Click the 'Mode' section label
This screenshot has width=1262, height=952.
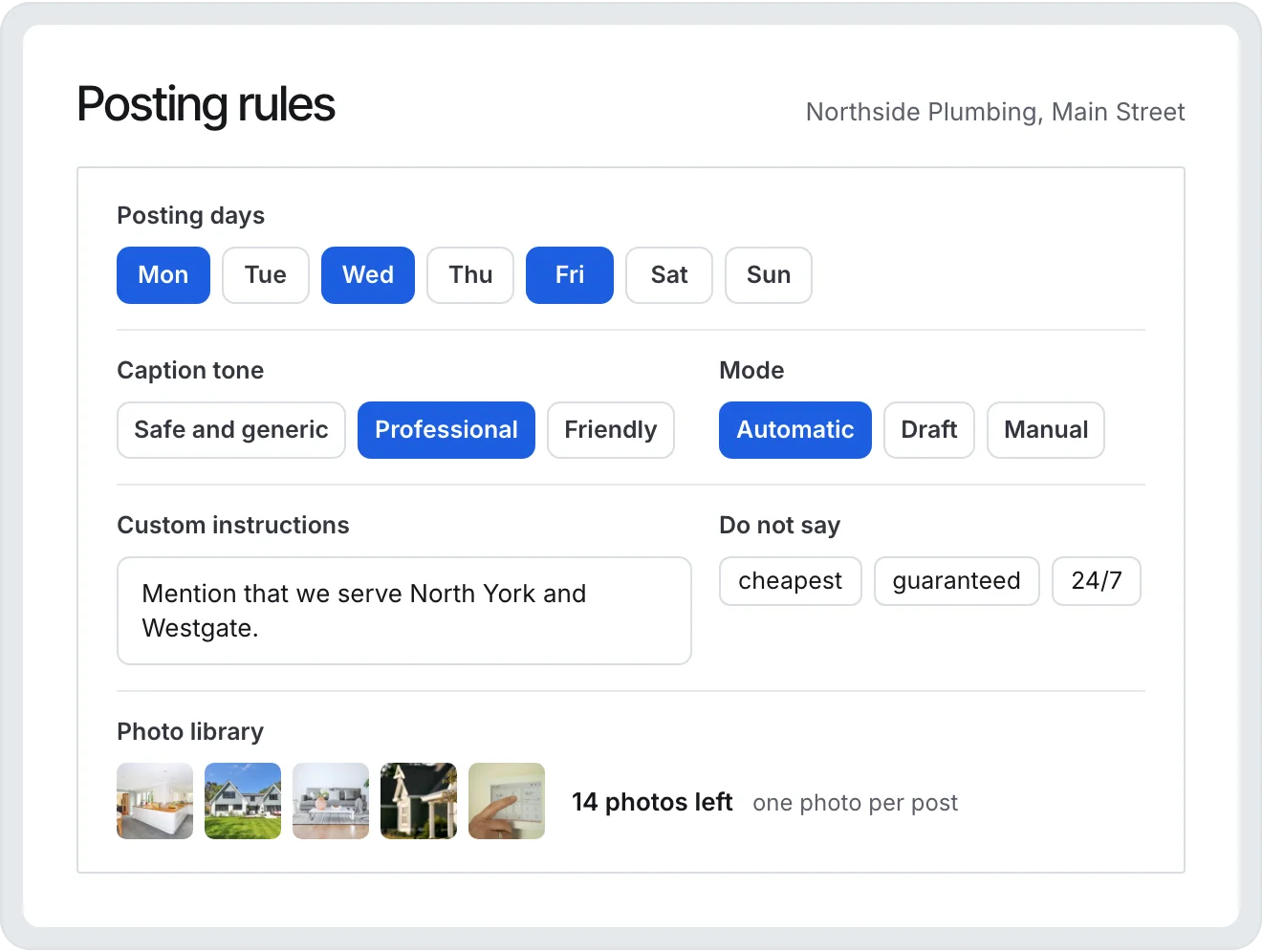(751, 371)
